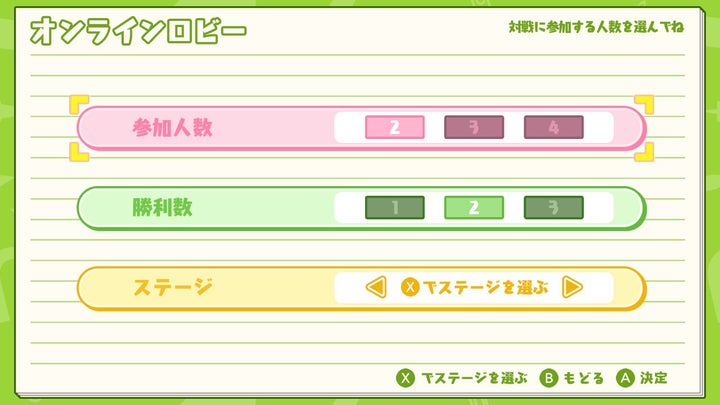Click the B button icon for もどる
Screen dimensions: 720x405
(x=549, y=379)
